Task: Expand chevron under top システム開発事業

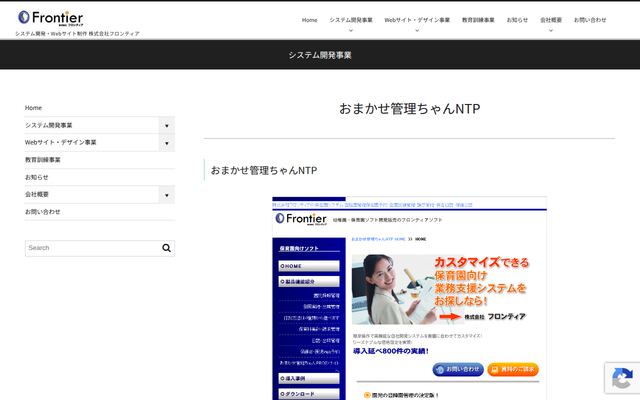Action: (351, 30)
